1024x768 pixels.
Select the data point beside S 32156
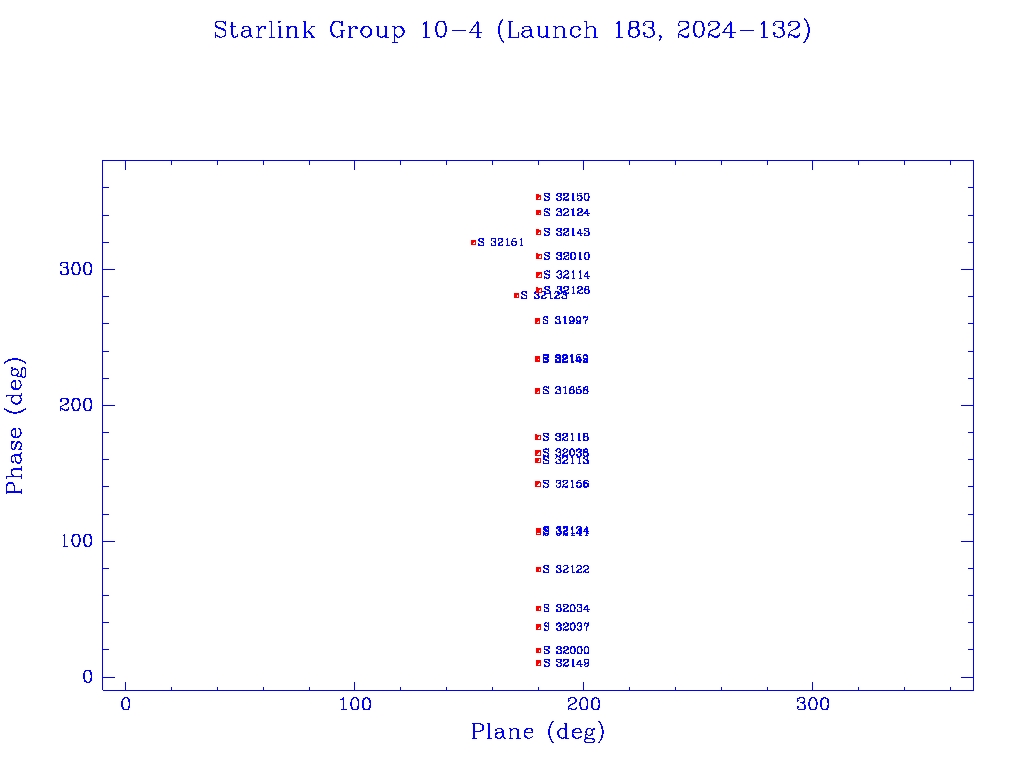(x=537, y=485)
